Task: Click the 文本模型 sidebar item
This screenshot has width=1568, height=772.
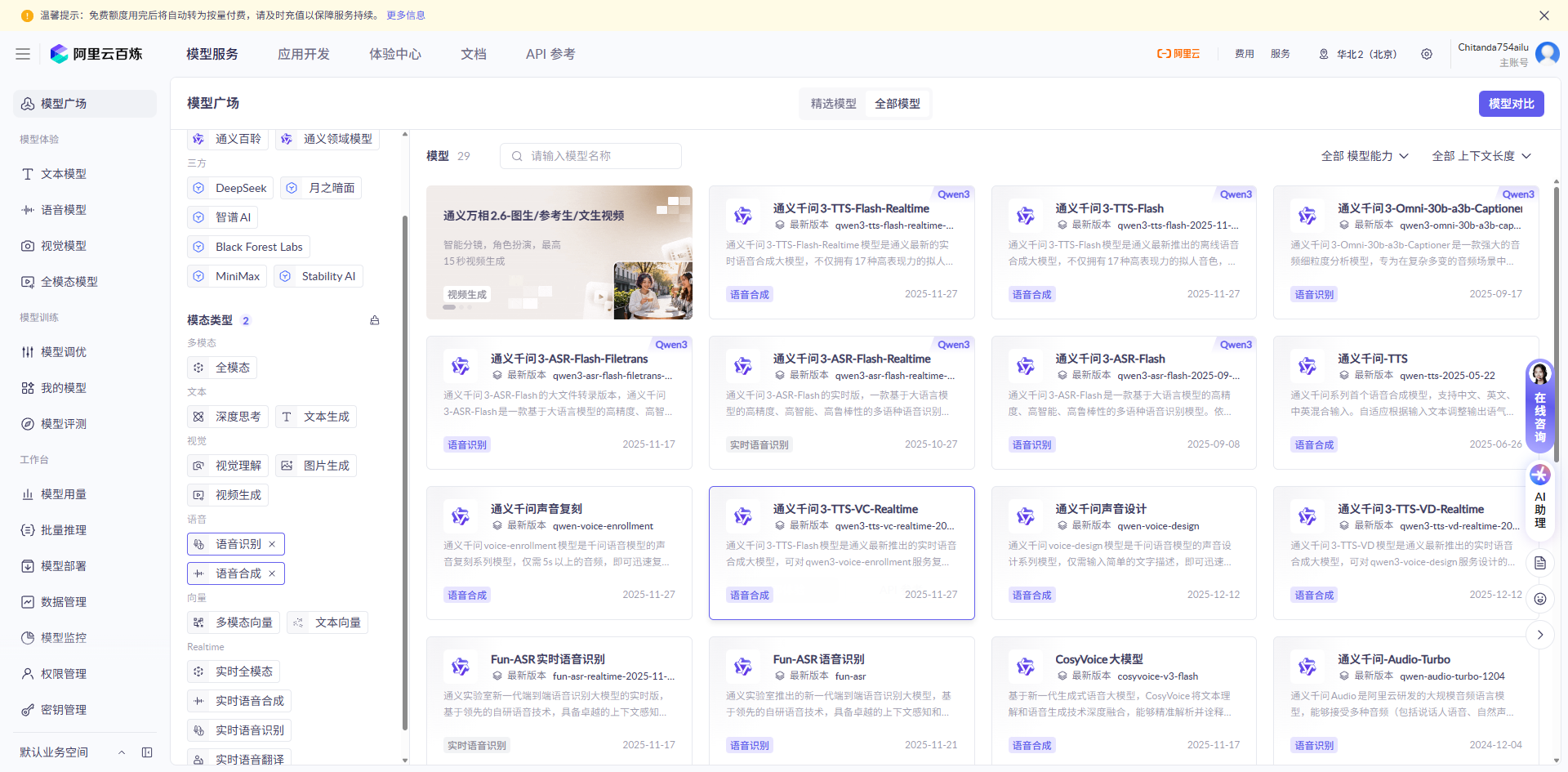Action: (x=85, y=174)
